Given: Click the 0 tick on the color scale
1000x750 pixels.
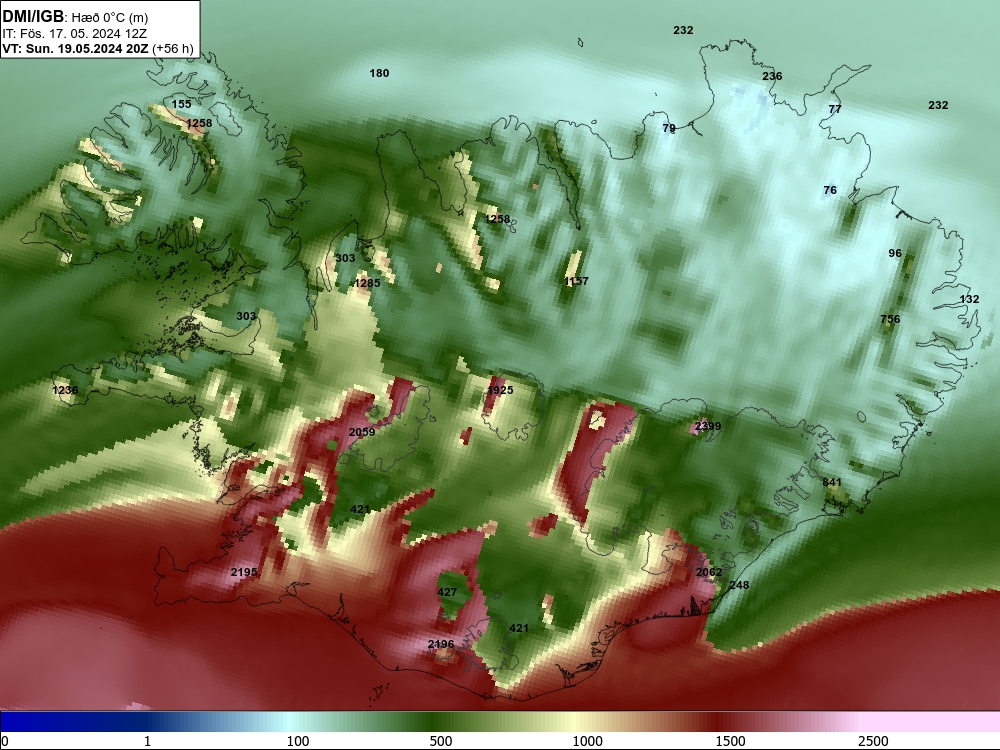Looking at the screenshot, I should (x=6, y=741).
